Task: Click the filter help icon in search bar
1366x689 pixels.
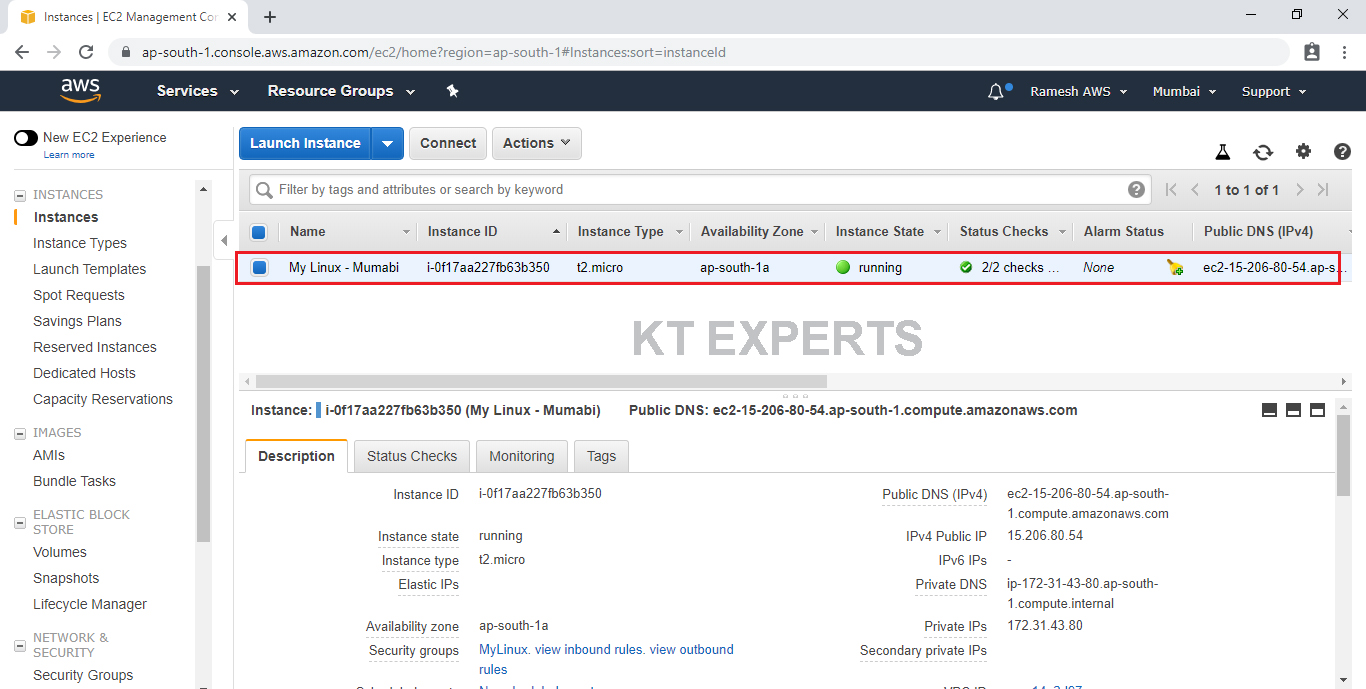Action: [1136, 189]
